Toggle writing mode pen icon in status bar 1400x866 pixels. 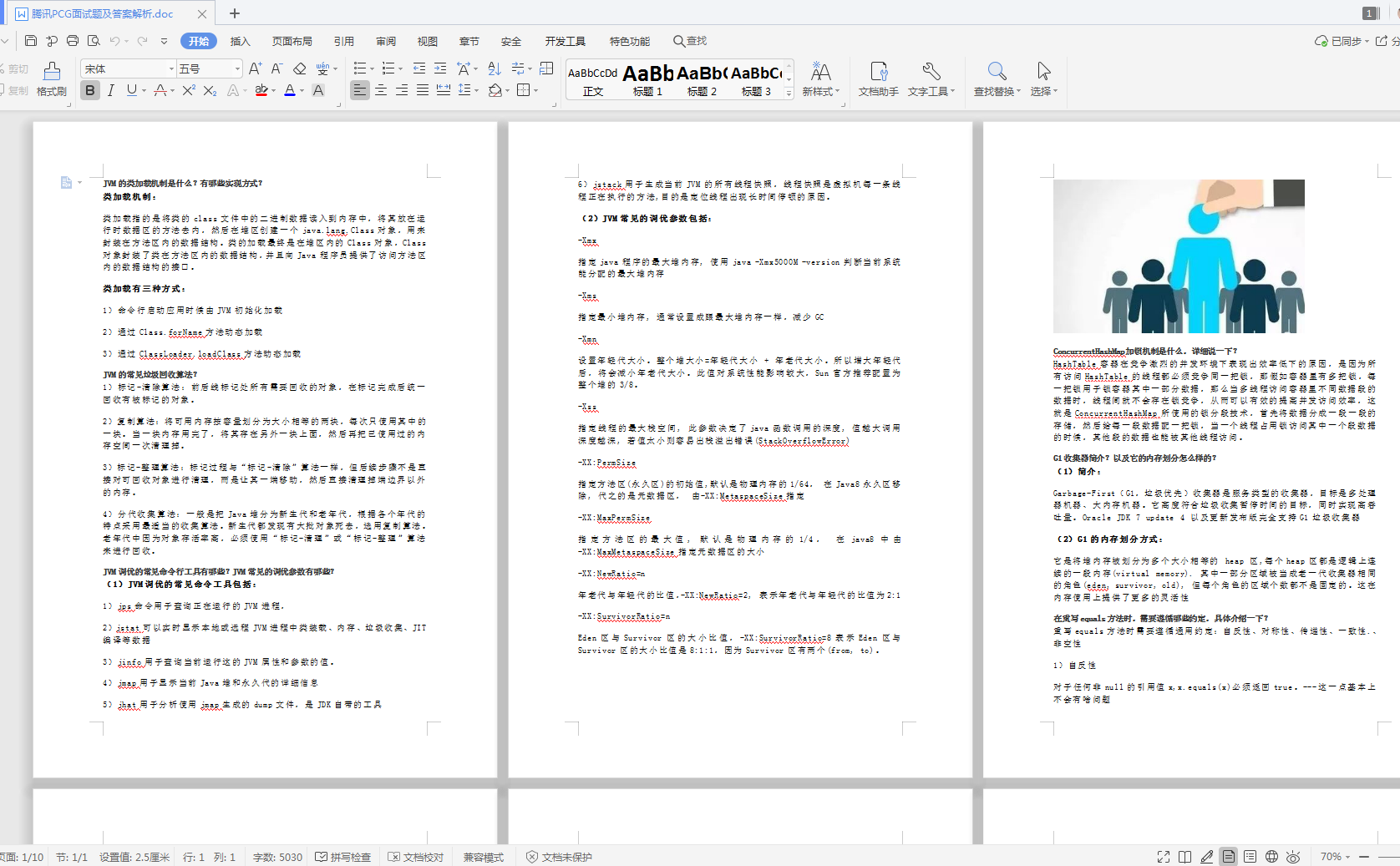pos(1207,857)
